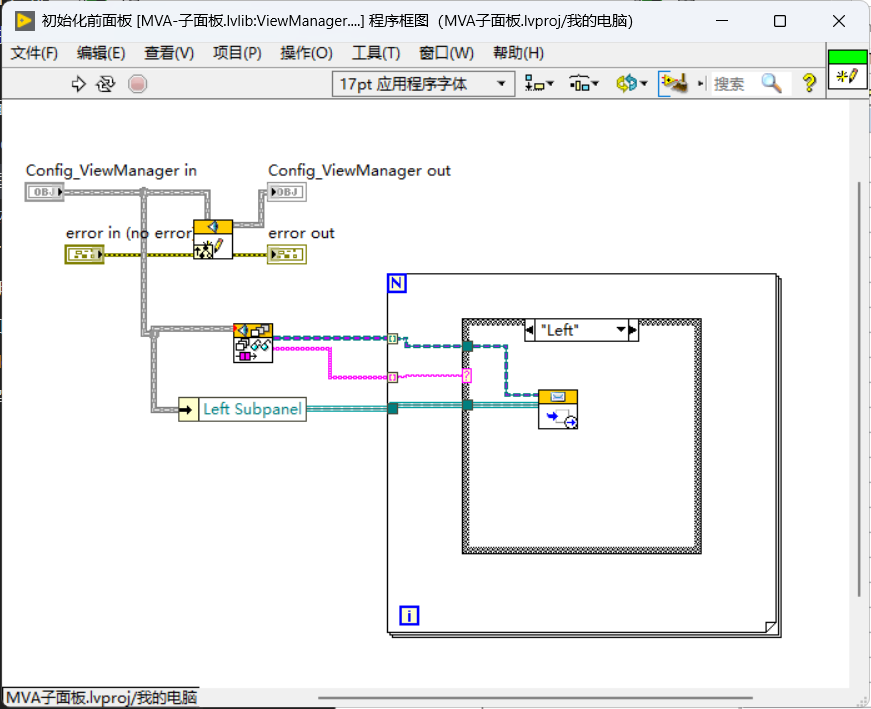Click the loop iteration i terminal
This screenshot has height=709, width=871.
(409, 616)
